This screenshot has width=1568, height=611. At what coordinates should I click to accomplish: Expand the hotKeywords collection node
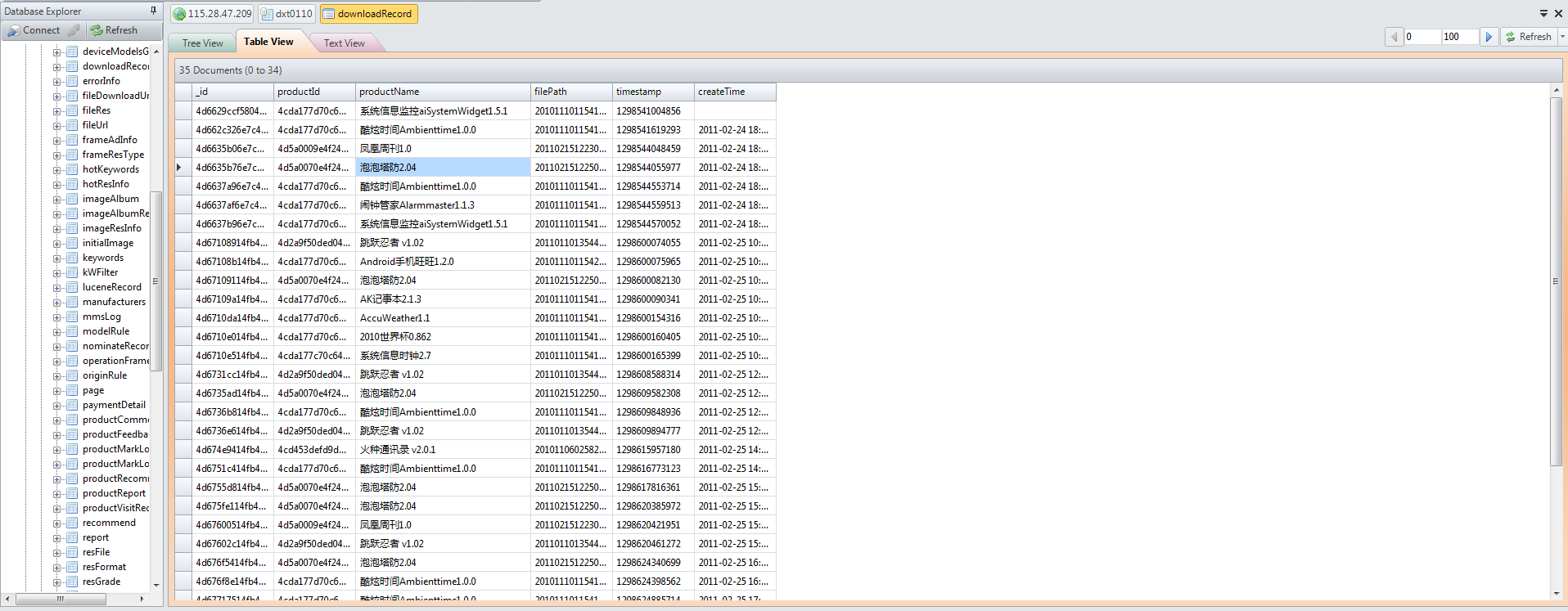[57, 169]
